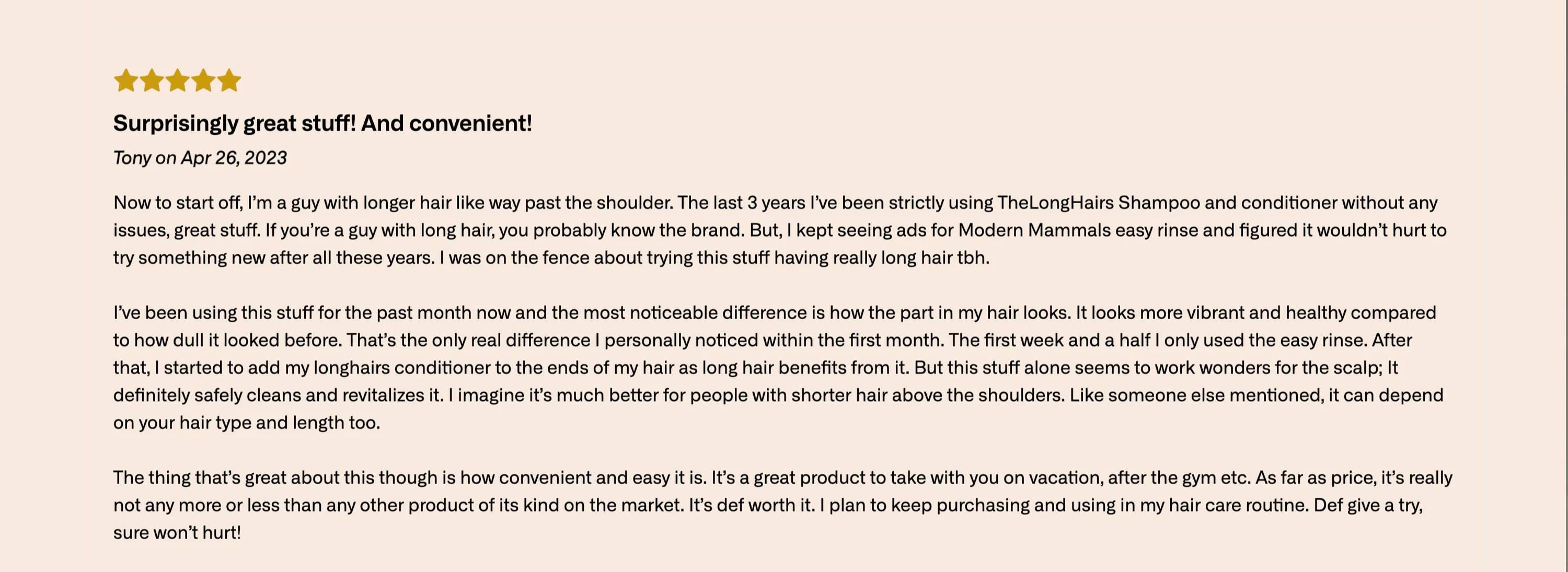Click the review title 'Surprisingly great stuff! And convenient!'
The height and width of the screenshot is (572, 1568).
coord(322,123)
